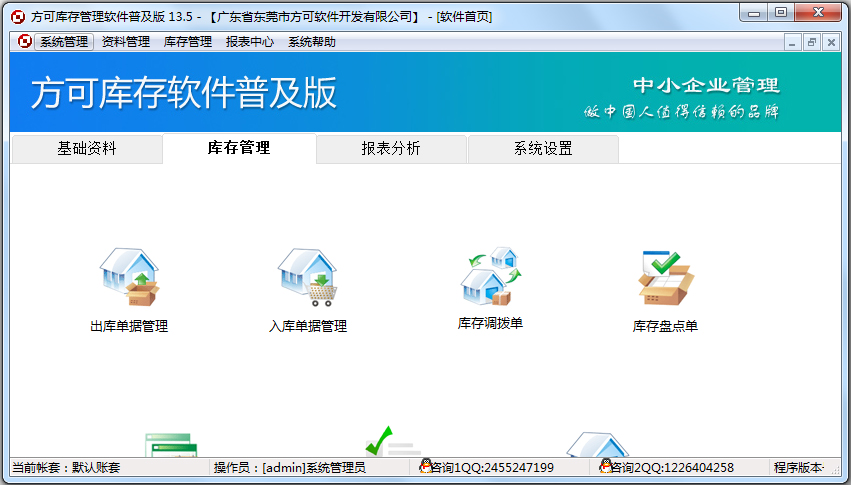Click the partially visible house icon at bottom
This screenshot has height=485, width=851.
coord(596,446)
